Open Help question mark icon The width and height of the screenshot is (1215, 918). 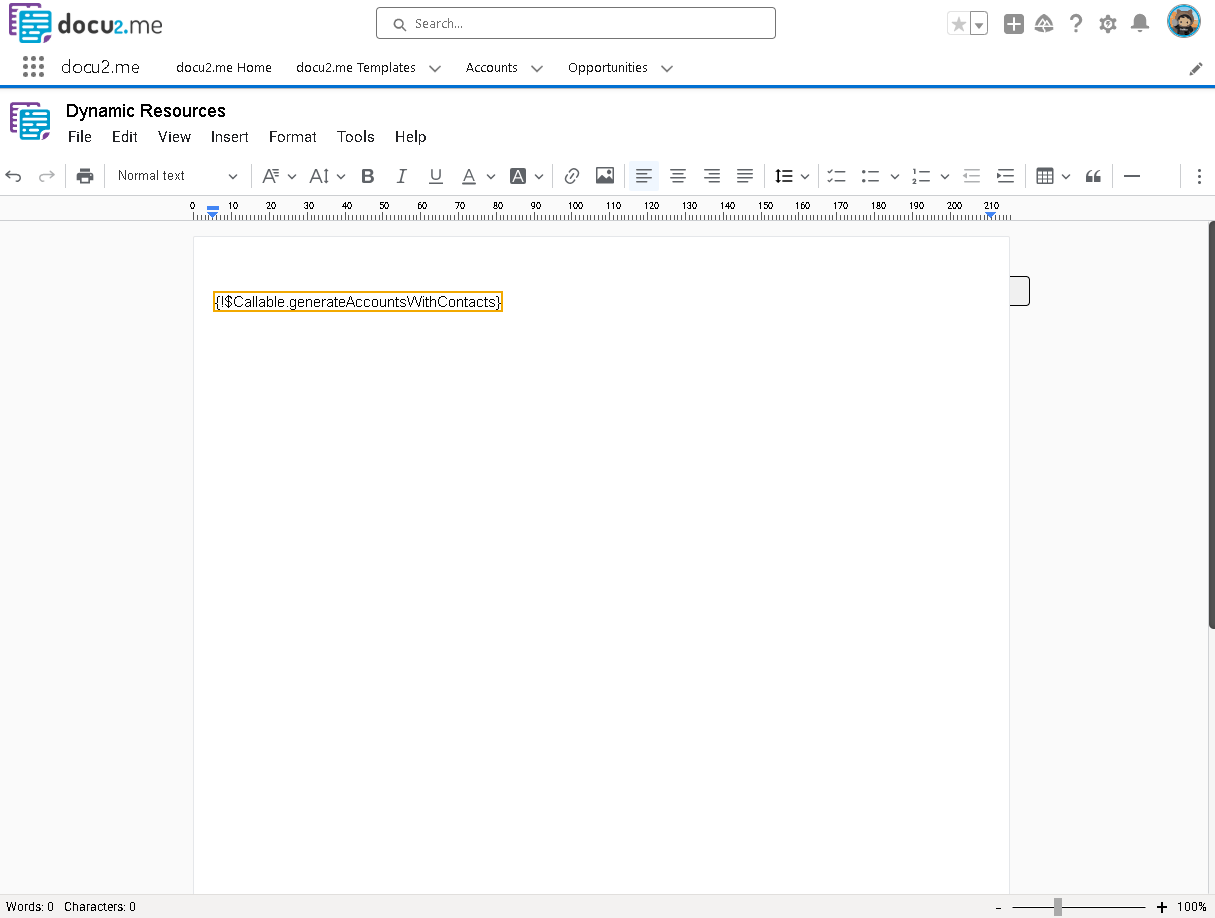[1076, 24]
